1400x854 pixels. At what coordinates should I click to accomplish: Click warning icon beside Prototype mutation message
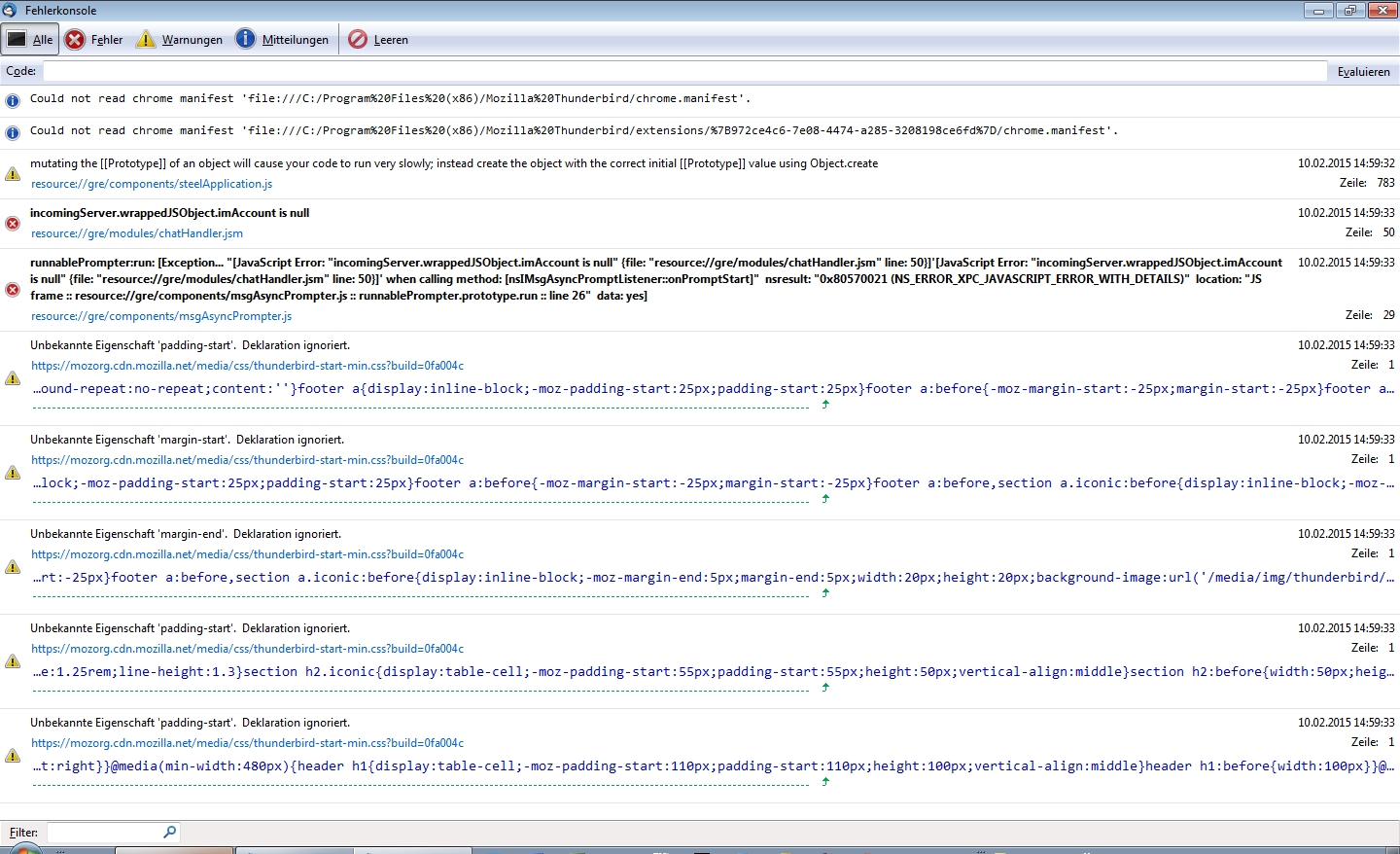(13, 174)
